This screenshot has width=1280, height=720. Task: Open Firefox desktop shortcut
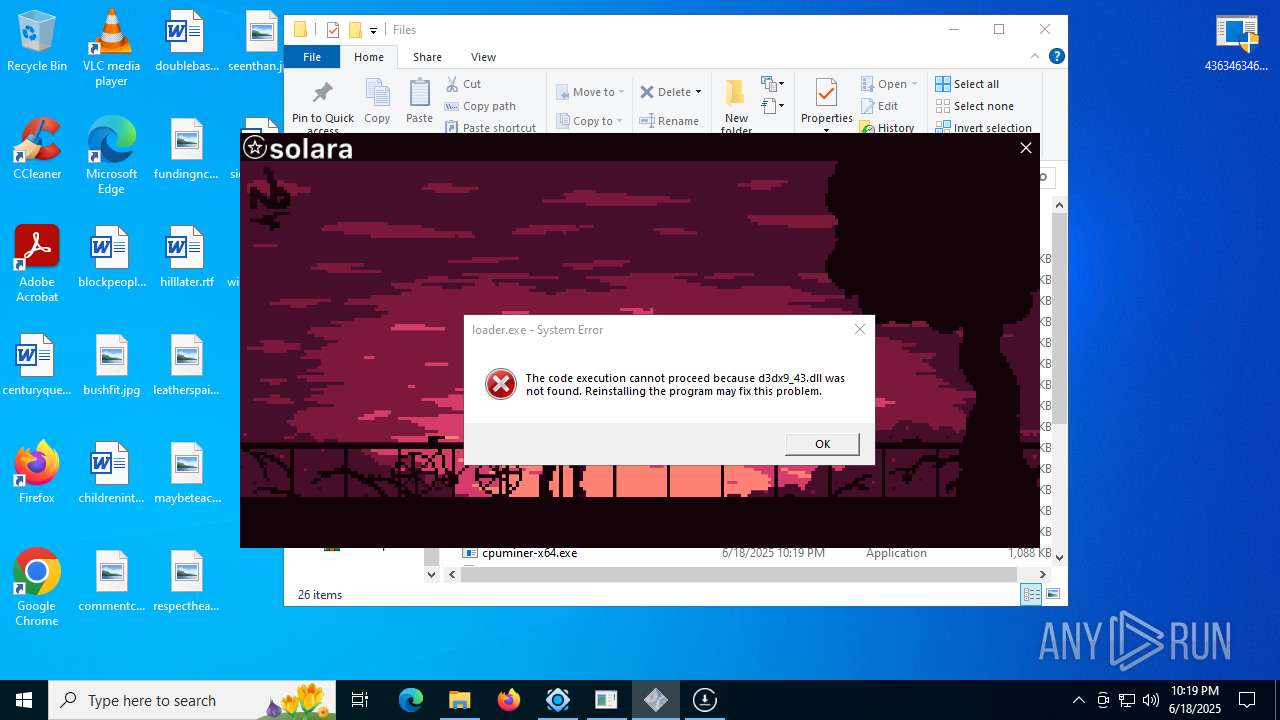(x=37, y=472)
